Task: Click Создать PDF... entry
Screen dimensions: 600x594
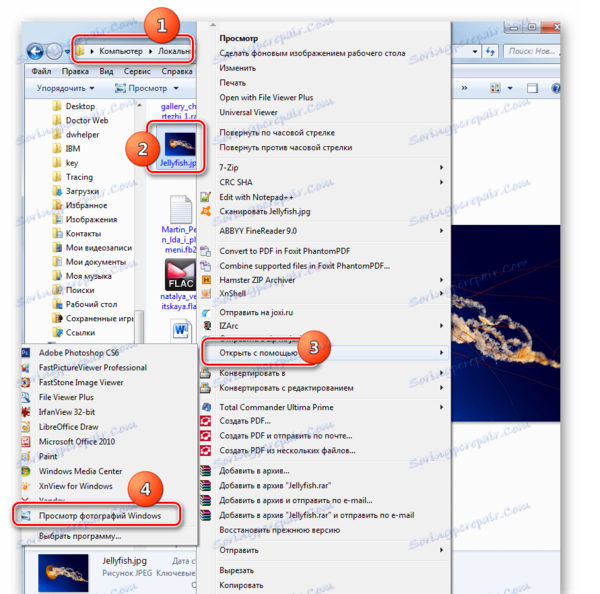Action: pos(245,421)
